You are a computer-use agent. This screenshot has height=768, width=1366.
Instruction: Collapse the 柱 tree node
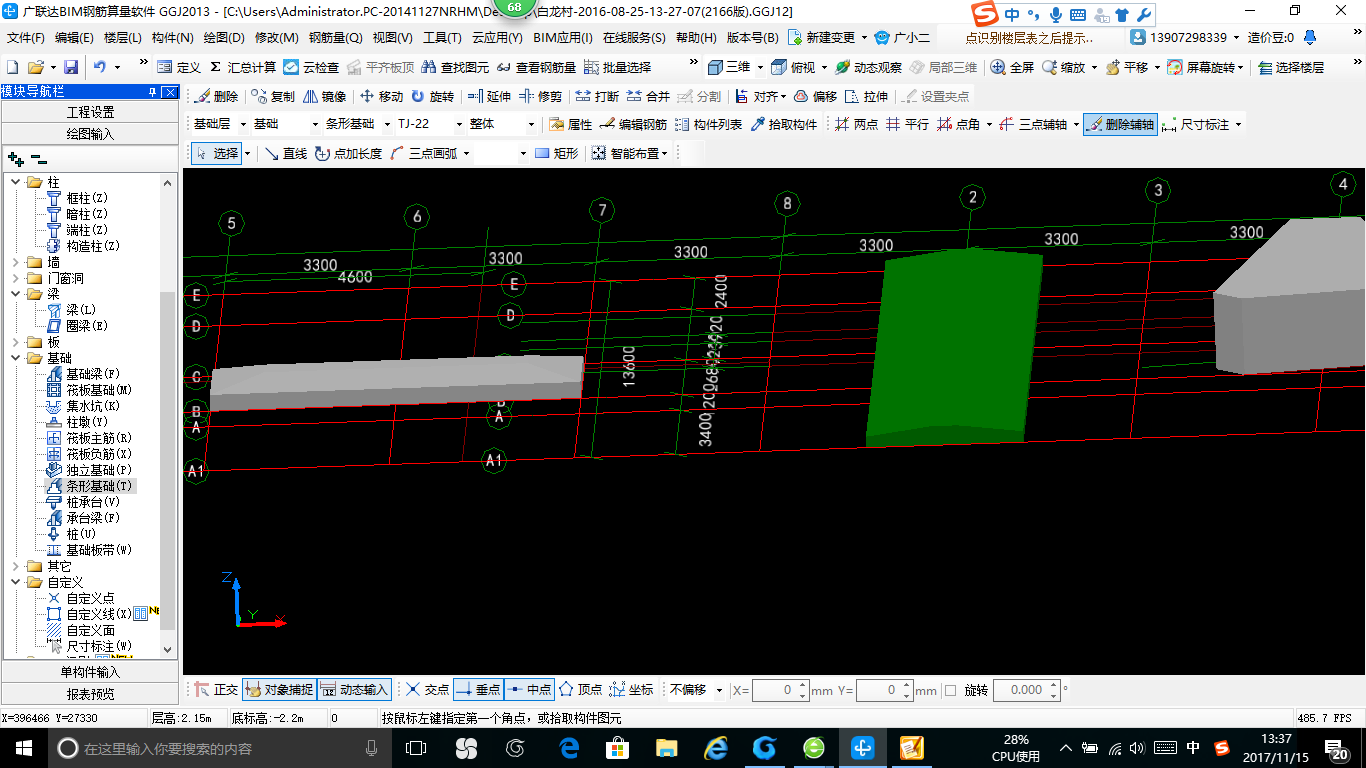point(16,182)
